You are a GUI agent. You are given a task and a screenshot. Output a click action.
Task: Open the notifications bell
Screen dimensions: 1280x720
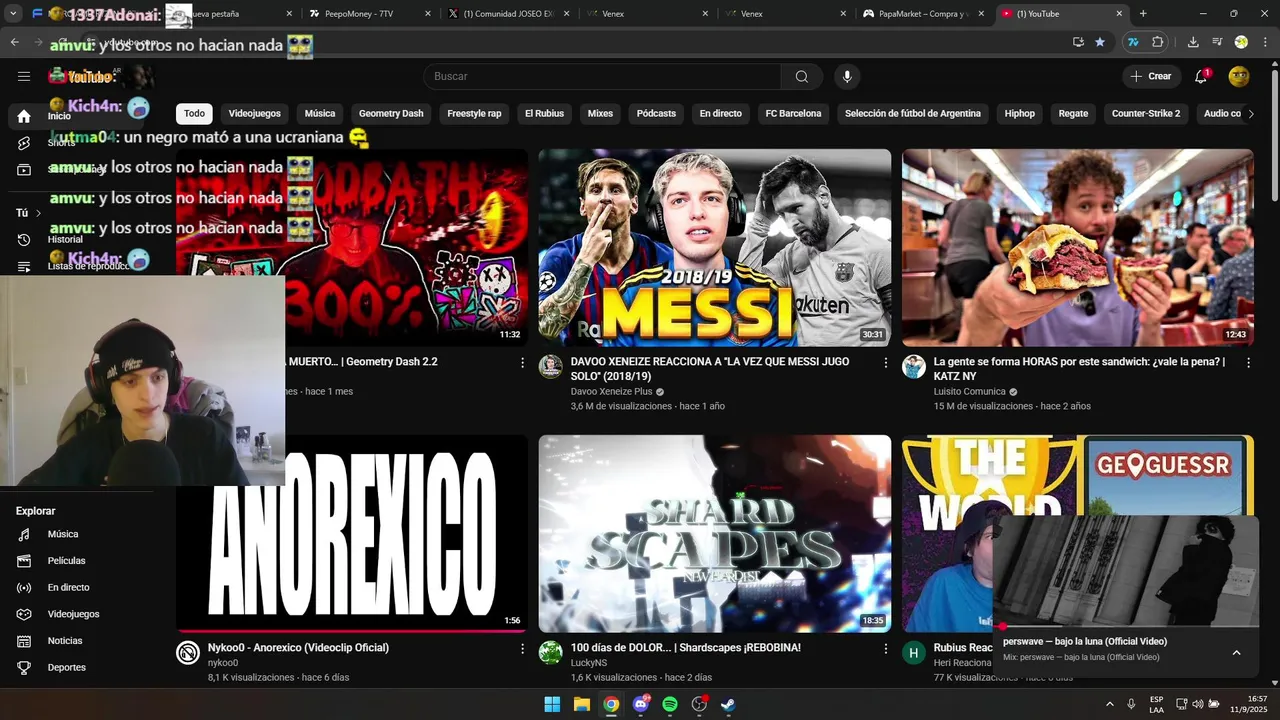1201,76
